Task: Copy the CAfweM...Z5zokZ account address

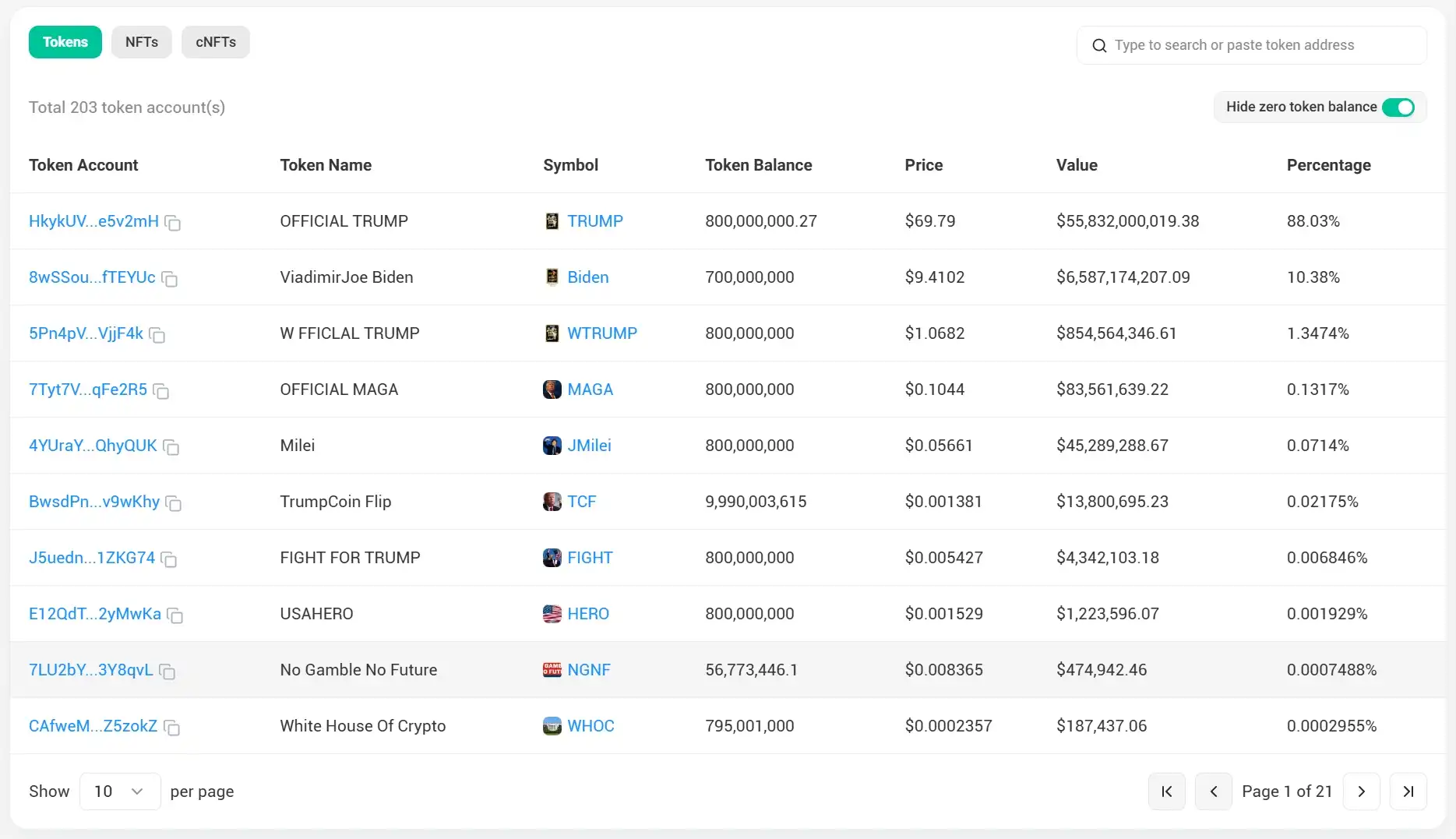Action: 171,728
